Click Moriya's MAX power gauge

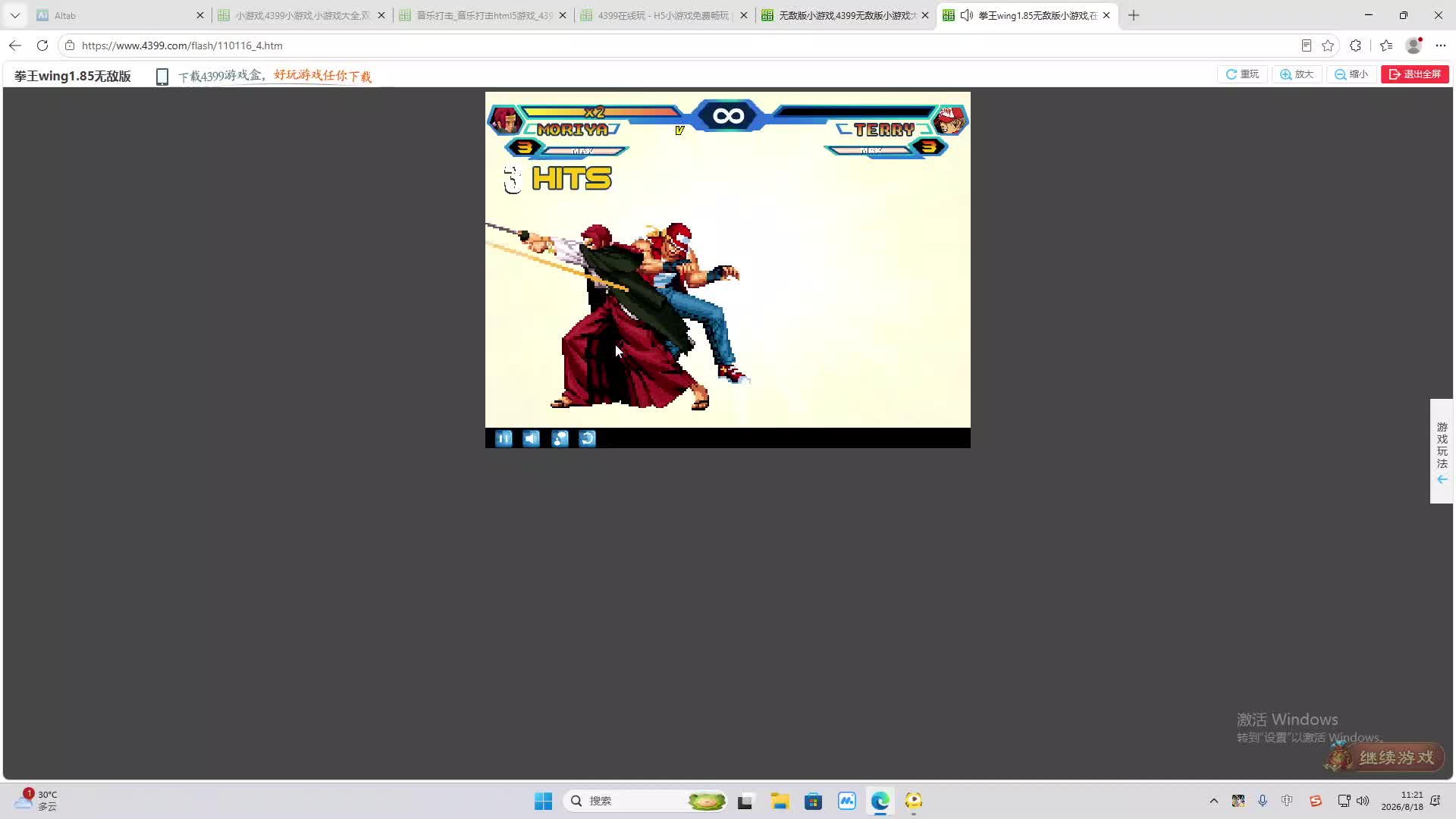point(582,151)
